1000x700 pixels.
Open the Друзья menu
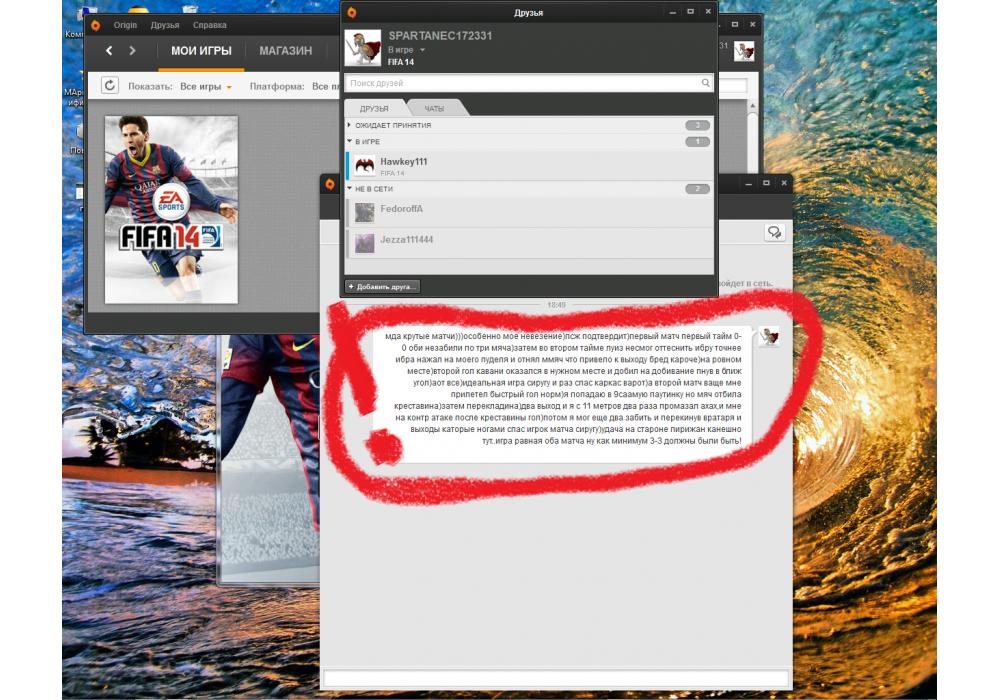tap(165, 26)
